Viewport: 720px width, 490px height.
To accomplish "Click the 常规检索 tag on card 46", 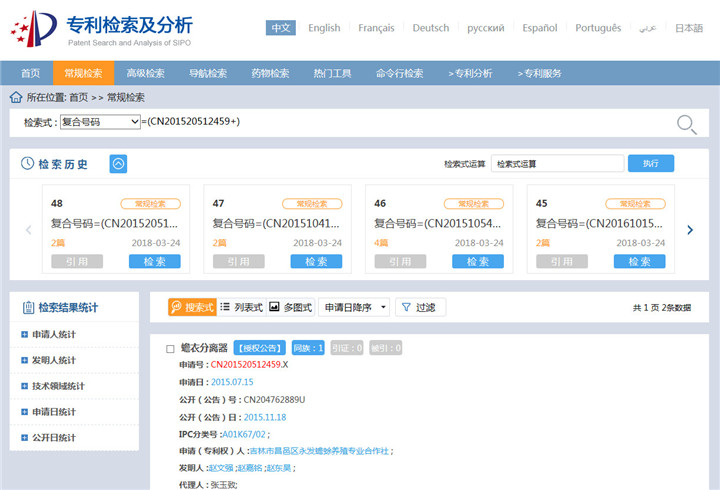I will pyautogui.click(x=473, y=203).
